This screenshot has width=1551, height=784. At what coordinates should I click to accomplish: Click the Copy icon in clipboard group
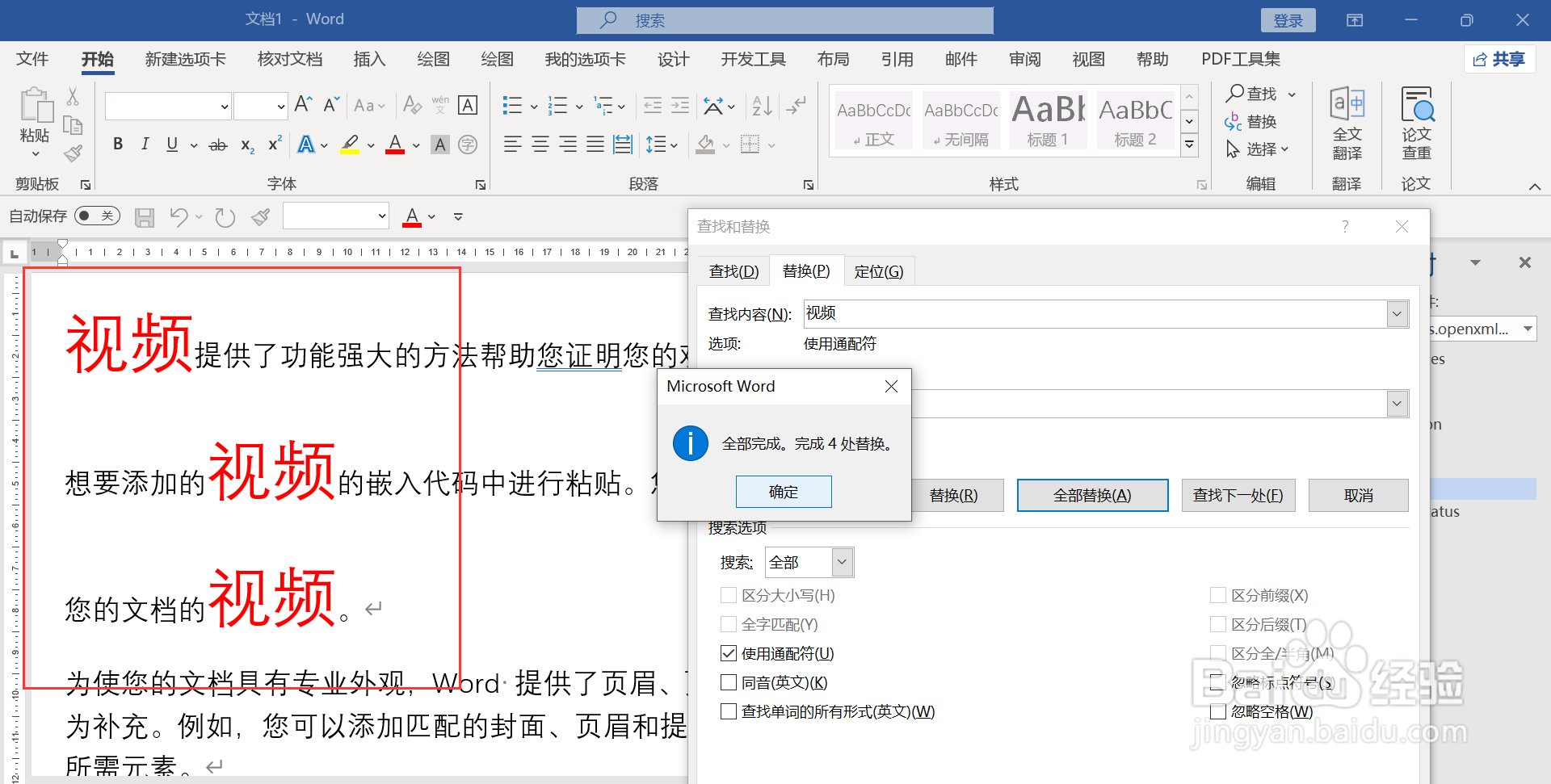coord(73,125)
